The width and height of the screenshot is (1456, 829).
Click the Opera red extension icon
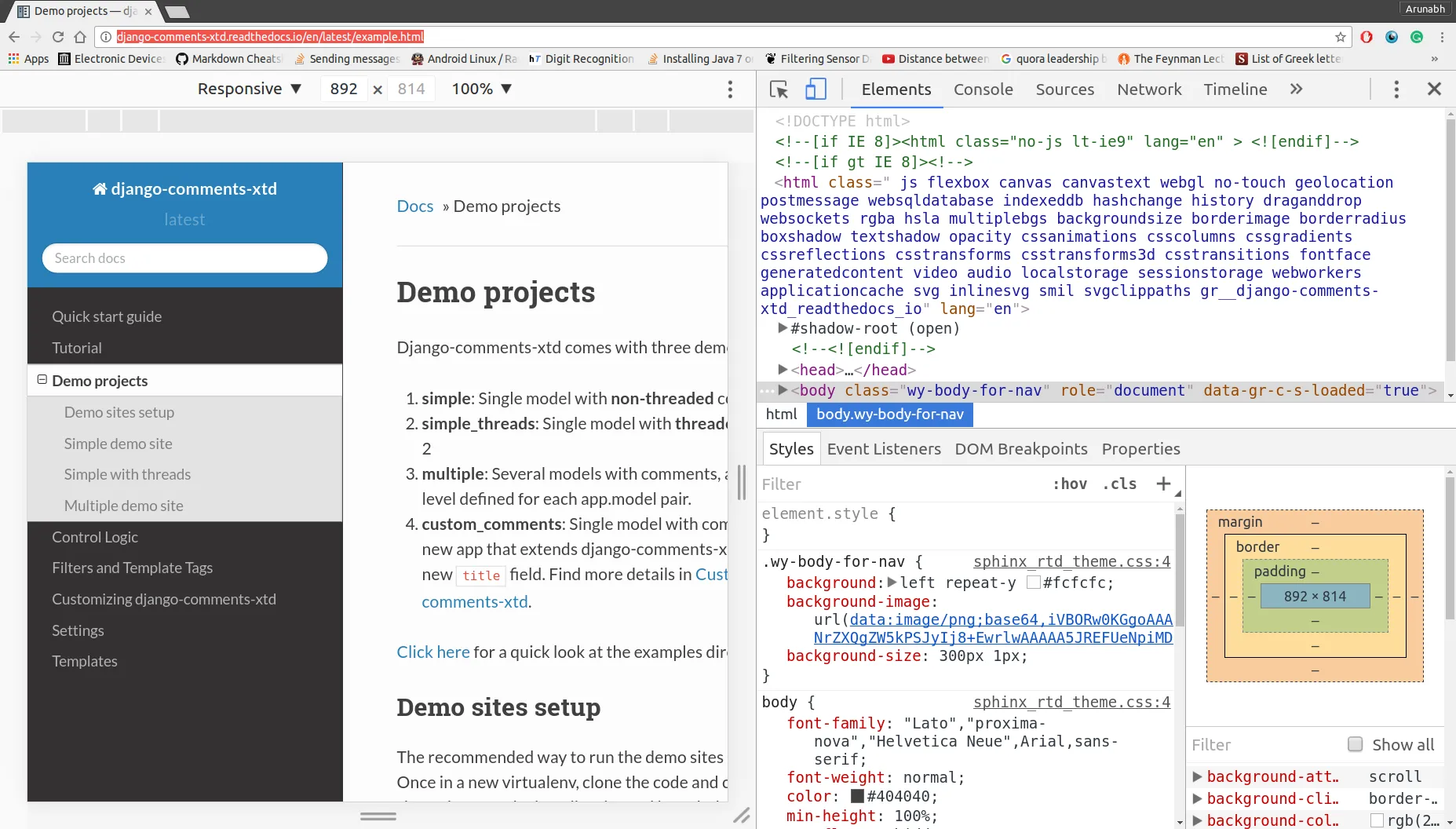[x=1367, y=37]
